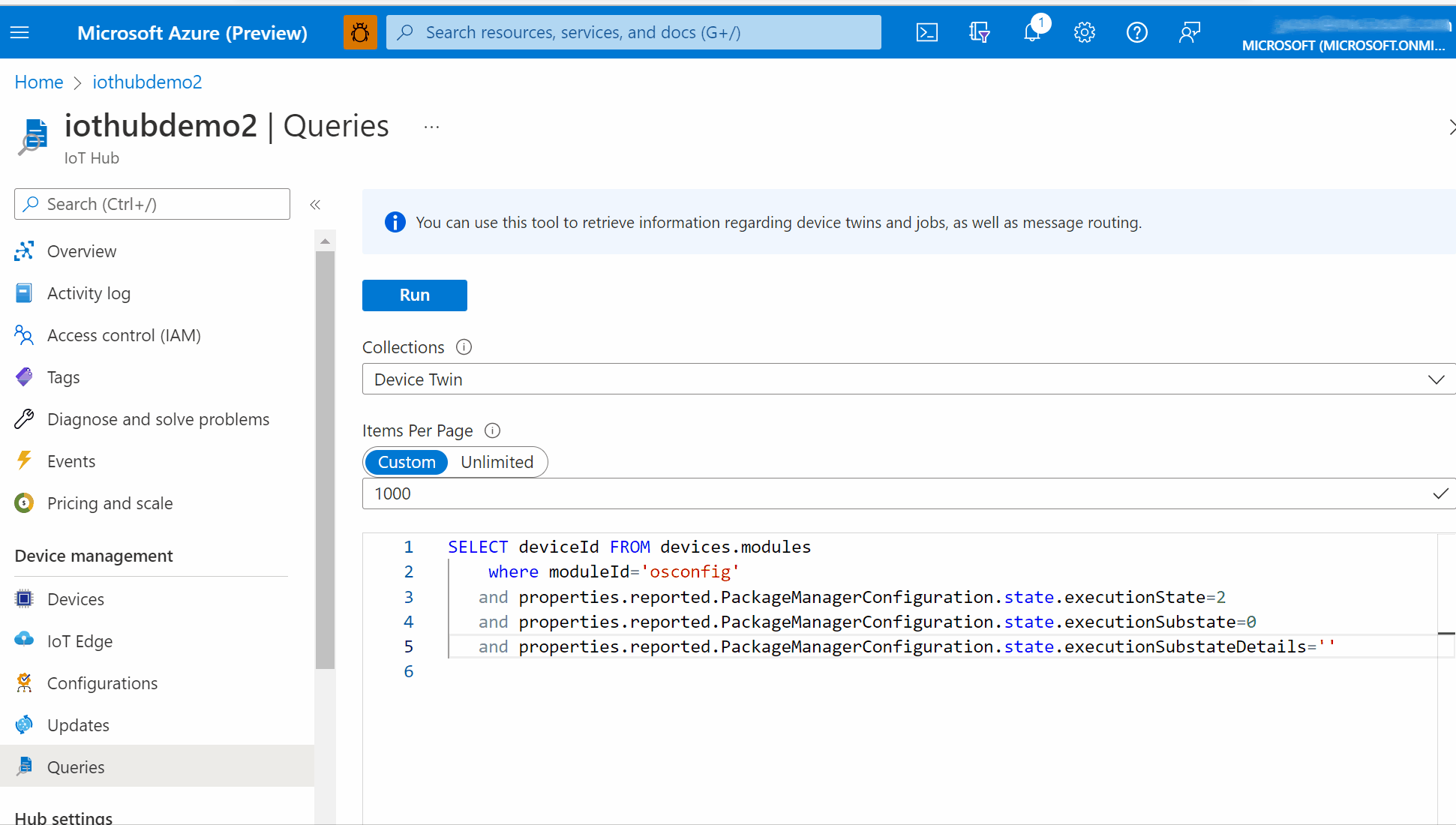Select Unlimited items per page

497,462
